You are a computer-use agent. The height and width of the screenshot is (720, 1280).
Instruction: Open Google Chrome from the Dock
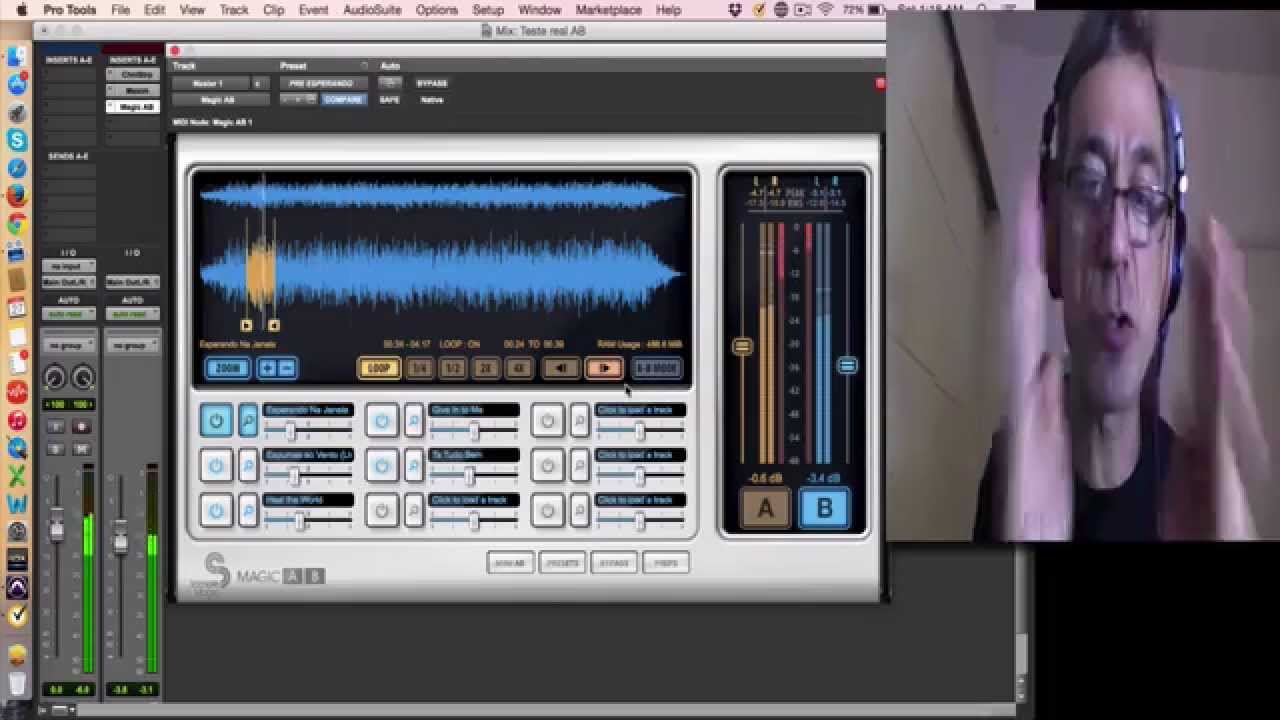pyautogui.click(x=17, y=225)
